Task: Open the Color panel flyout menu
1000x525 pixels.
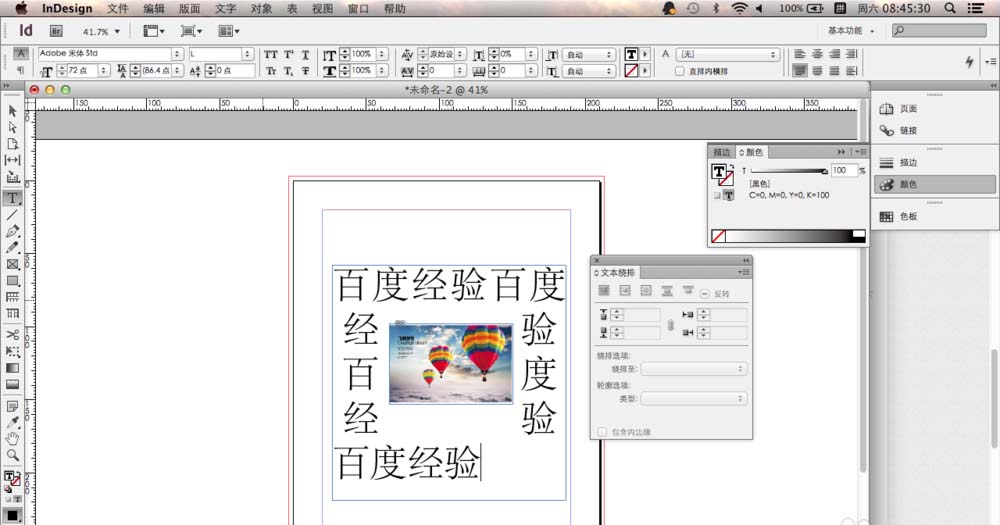Action: click(860, 152)
